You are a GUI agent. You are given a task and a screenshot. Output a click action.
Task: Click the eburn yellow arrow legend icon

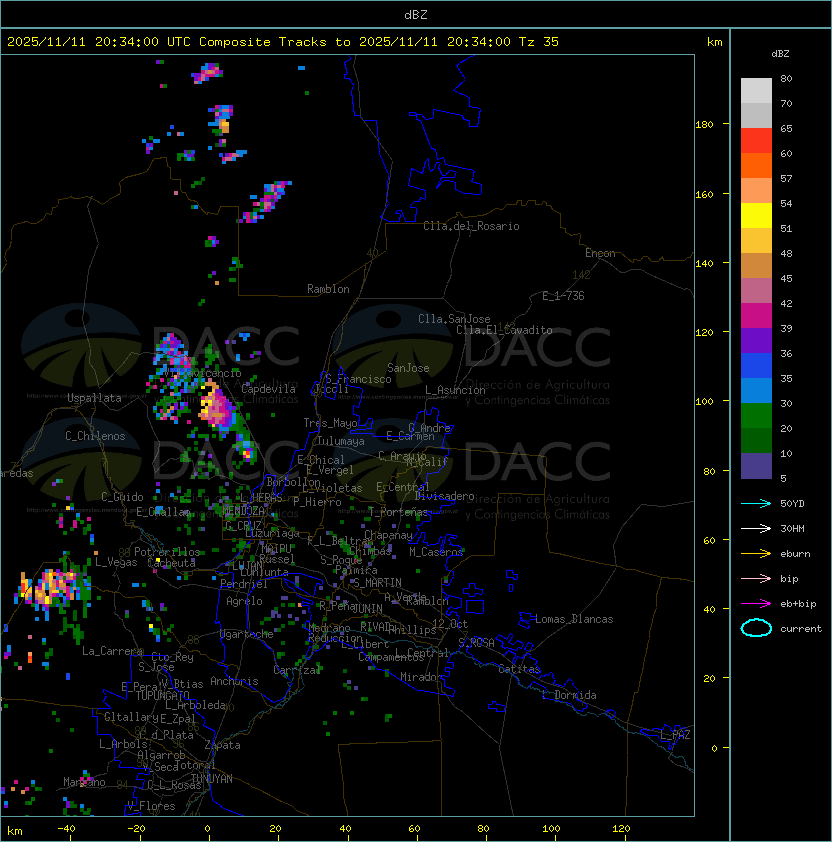pos(756,554)
